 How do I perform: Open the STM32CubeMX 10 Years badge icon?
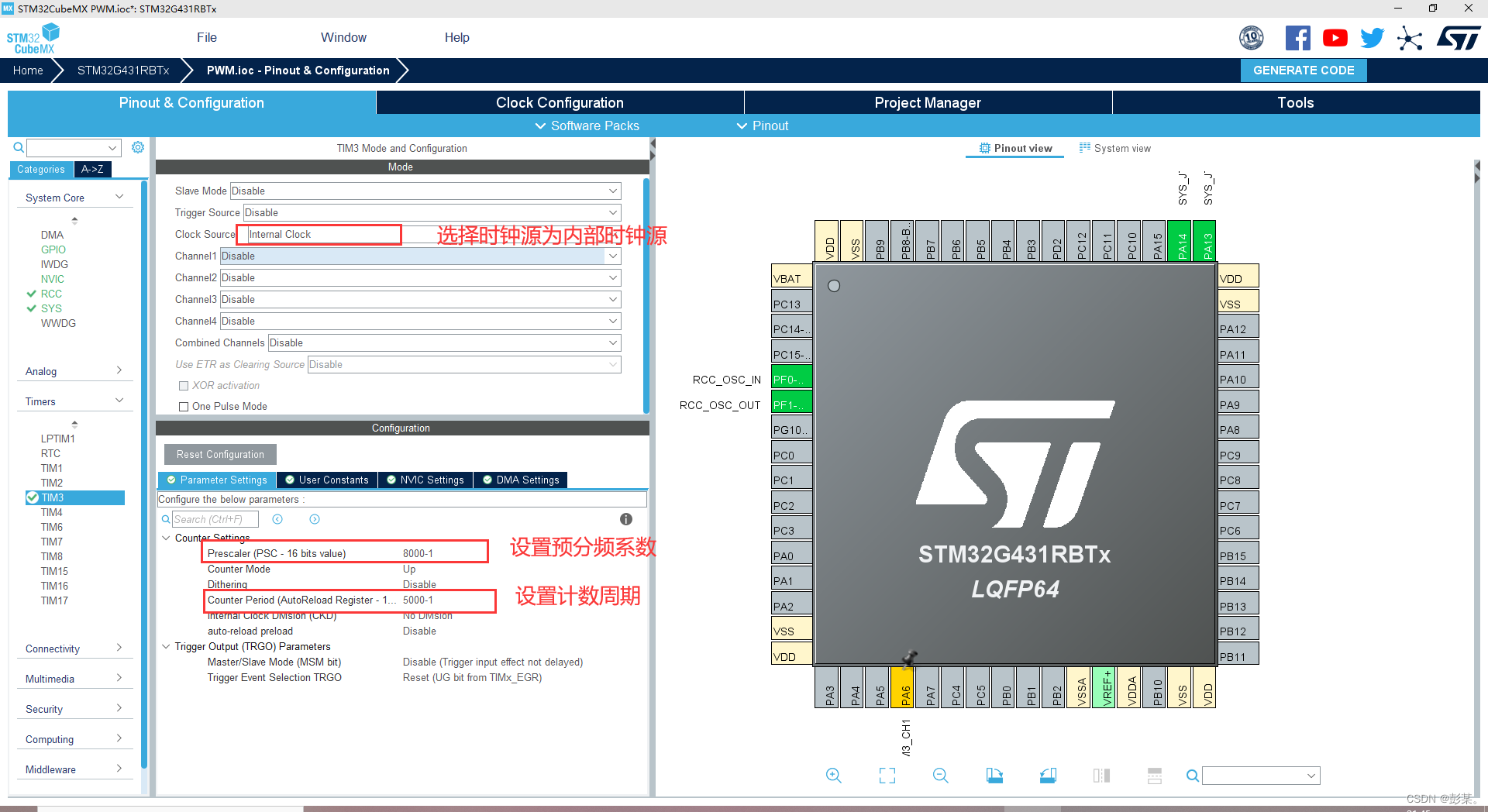[1251, 37]
